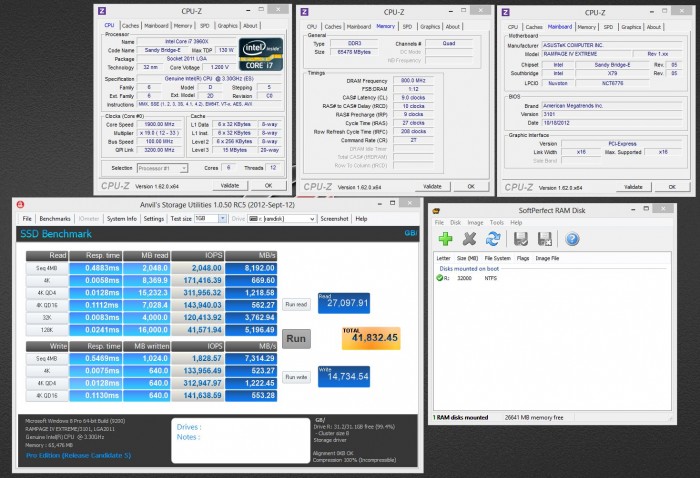This screenshot has height=478, width=700.
Task: Click the green check icon beside the R: disk
Action: [439, 278]
